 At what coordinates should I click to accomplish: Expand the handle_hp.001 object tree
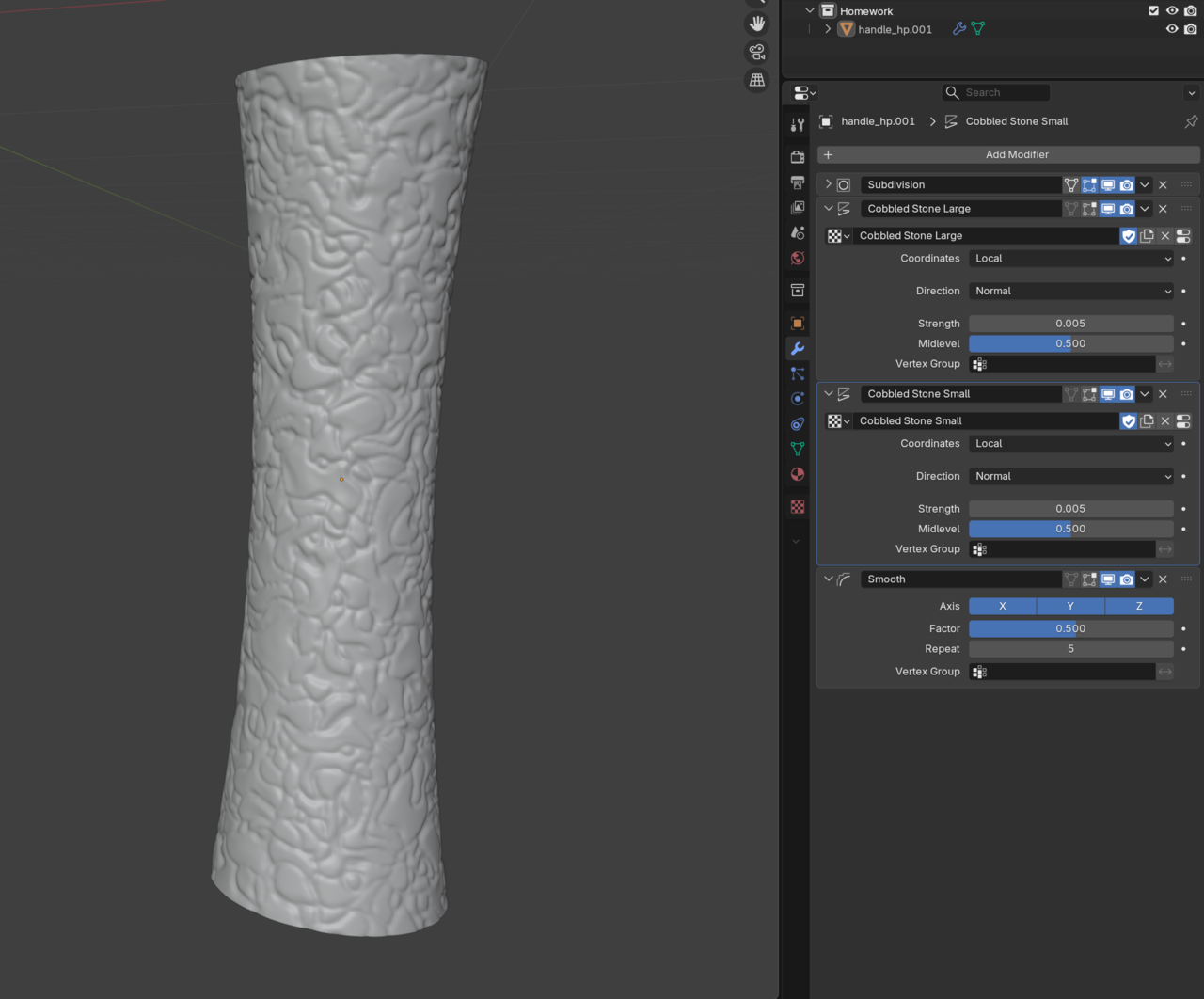[828, 29]
